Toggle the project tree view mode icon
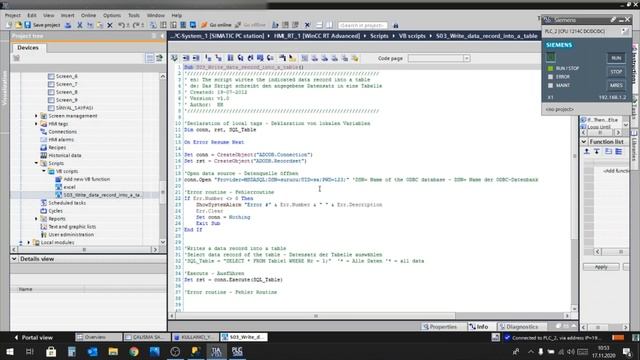 (x=150, y=58)
